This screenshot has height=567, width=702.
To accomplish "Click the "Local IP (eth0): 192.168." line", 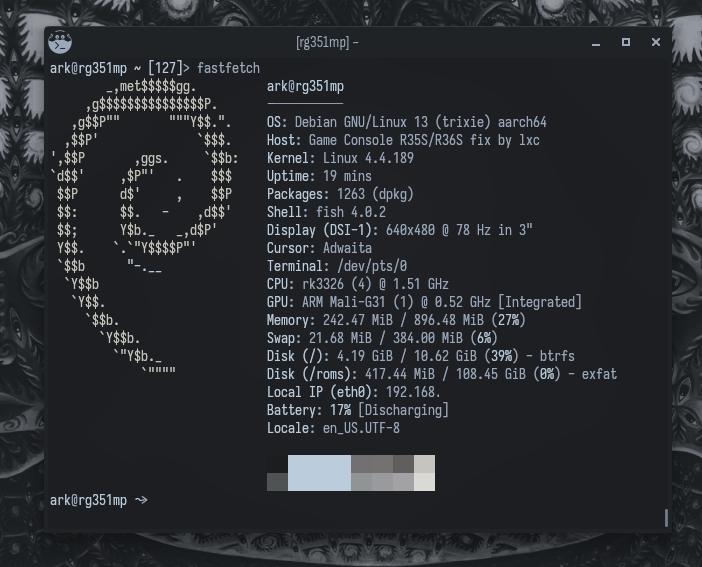I will point(354,392).
